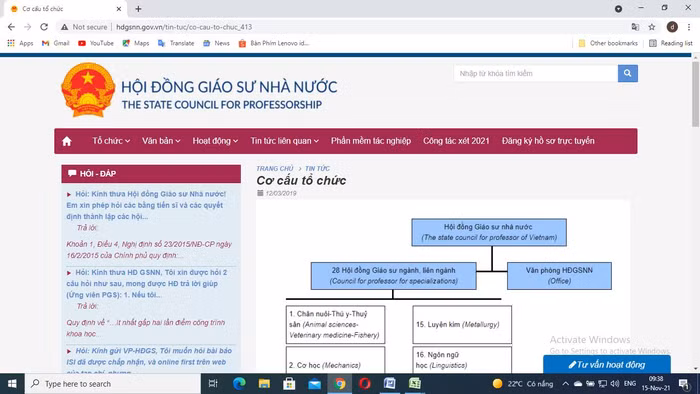Click the HỎI - ĐÁP panel header
This screenshot has height=394, width=700.
(151, 174)
